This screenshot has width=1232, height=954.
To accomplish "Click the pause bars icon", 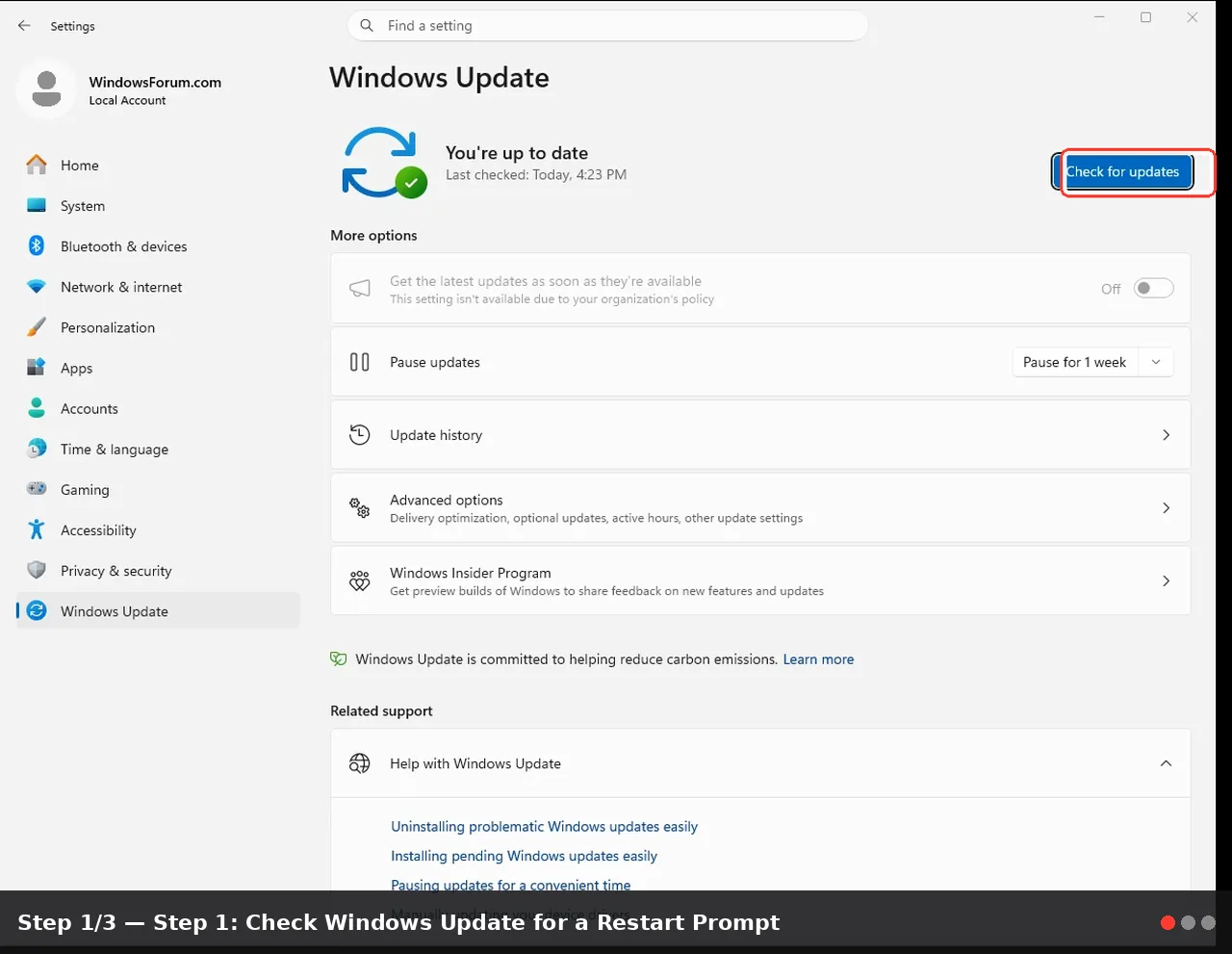I will [x=360, y=362].
